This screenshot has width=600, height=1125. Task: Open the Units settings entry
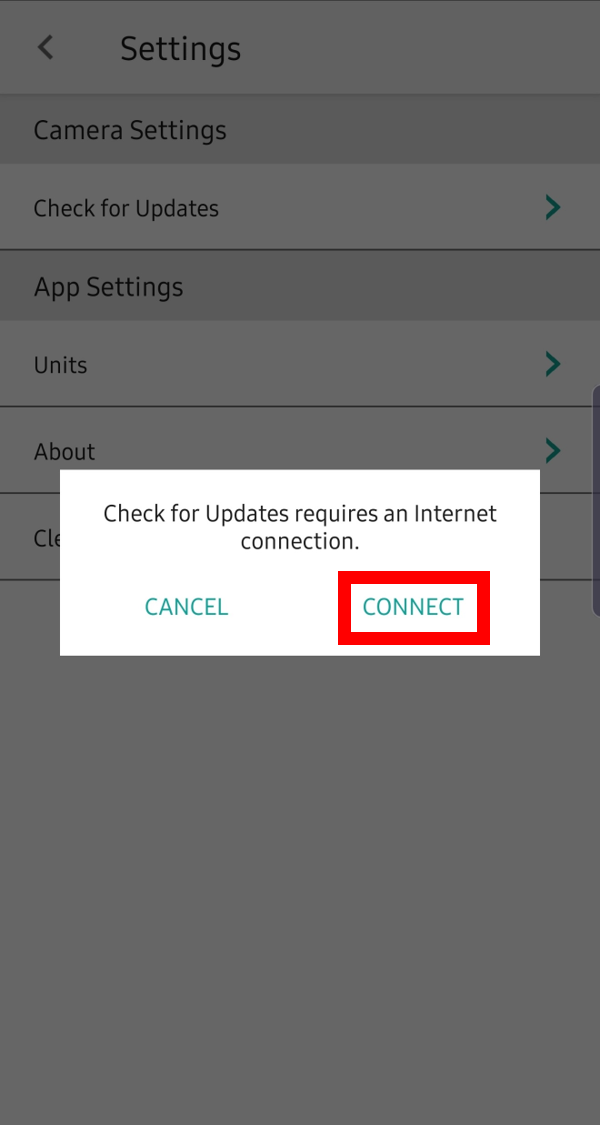coord(300,364)
